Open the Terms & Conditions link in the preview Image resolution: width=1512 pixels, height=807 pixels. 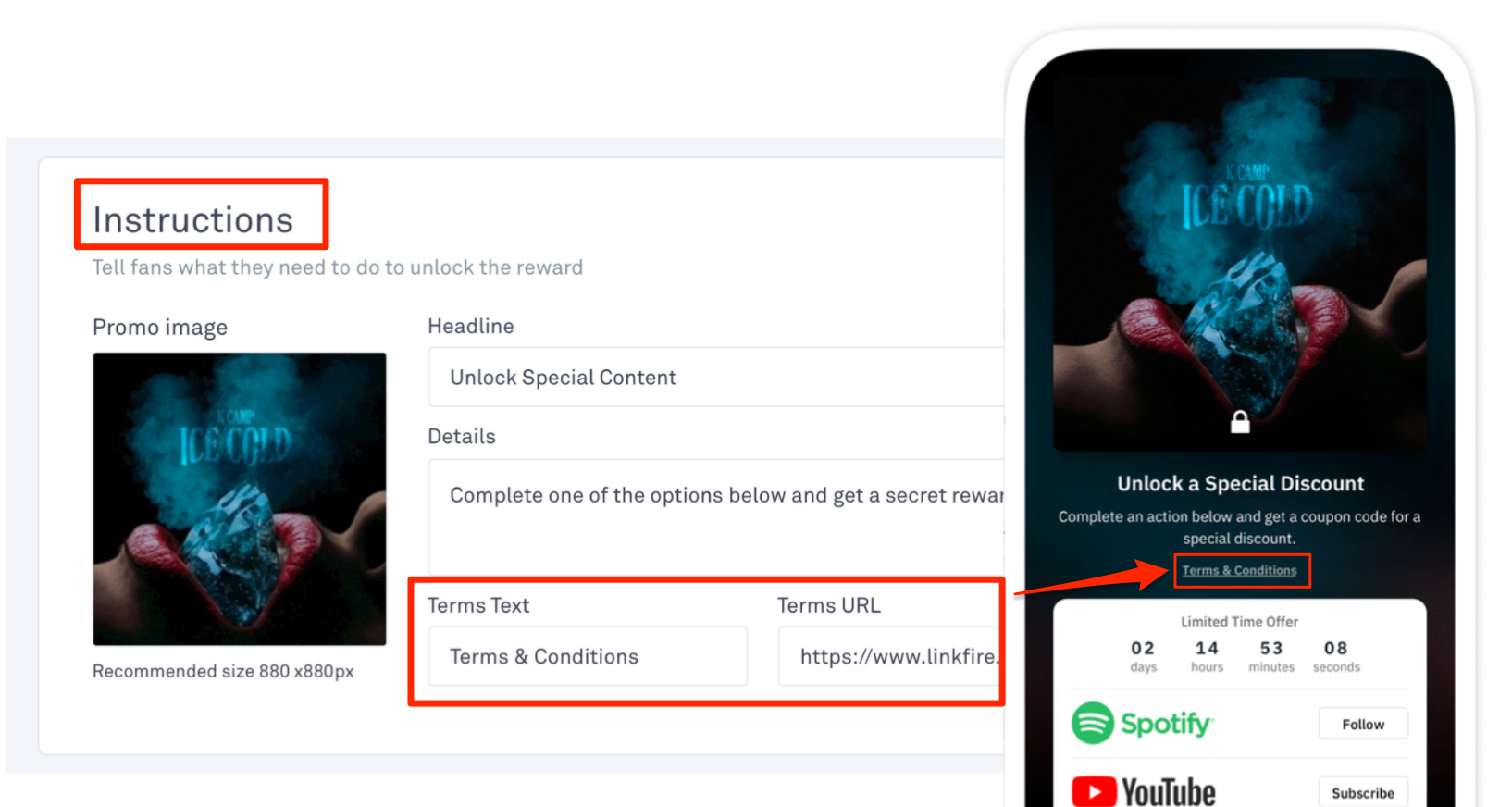coord(1241,570)
